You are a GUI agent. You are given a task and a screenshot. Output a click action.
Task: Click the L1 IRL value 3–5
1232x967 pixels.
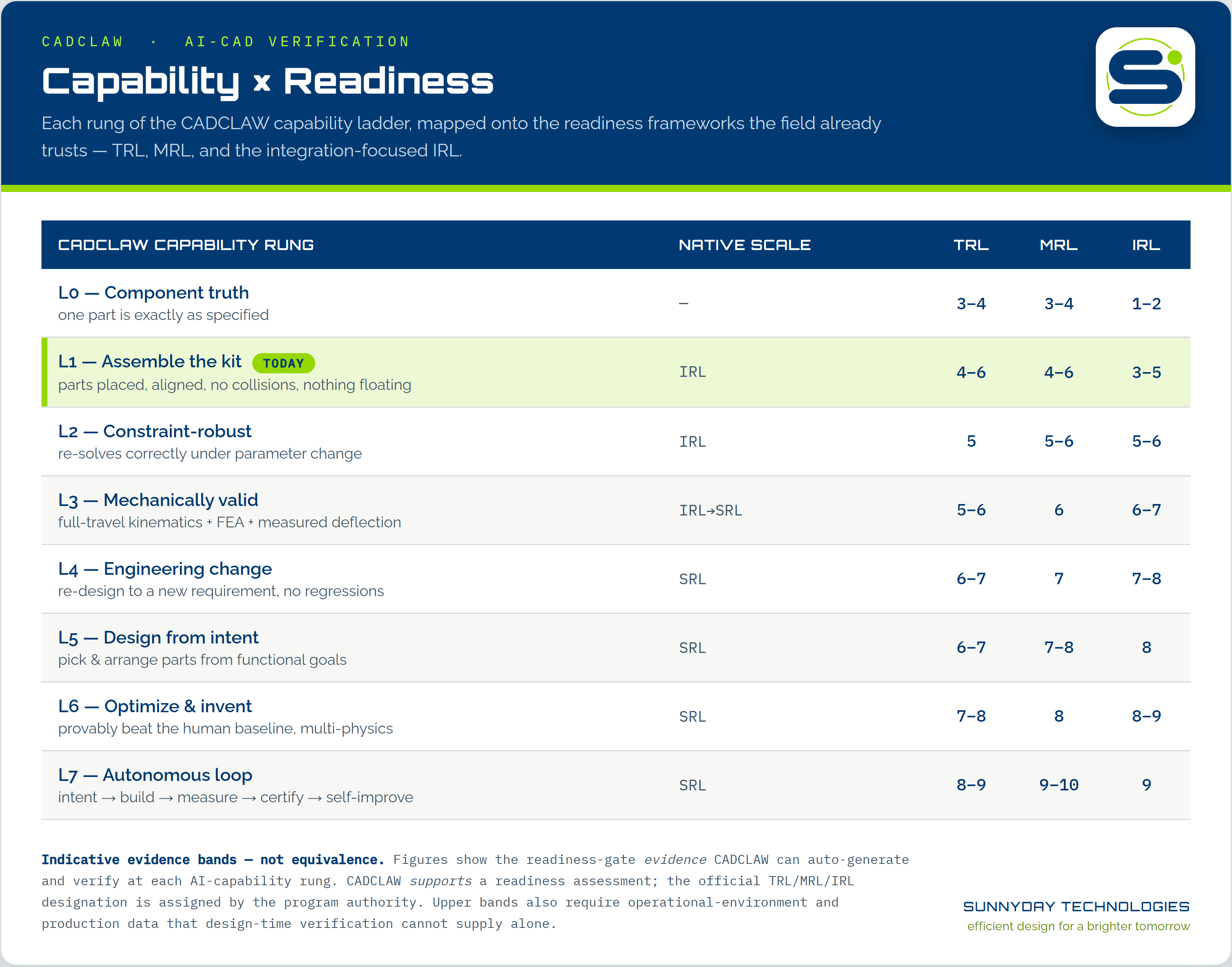(1147, 373)
